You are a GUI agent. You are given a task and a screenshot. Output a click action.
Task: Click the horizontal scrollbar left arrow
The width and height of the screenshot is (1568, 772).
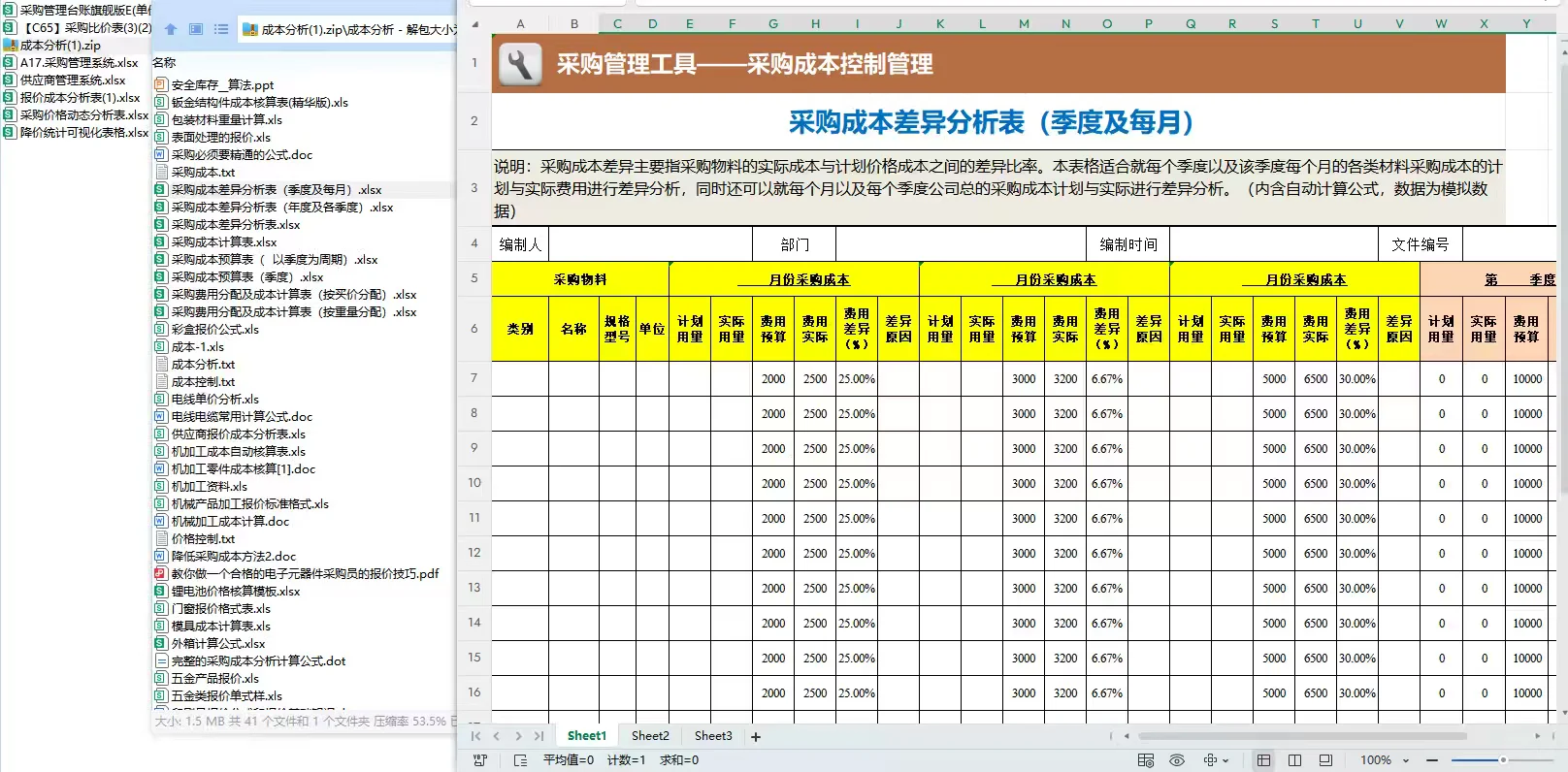coord(1127,736)
